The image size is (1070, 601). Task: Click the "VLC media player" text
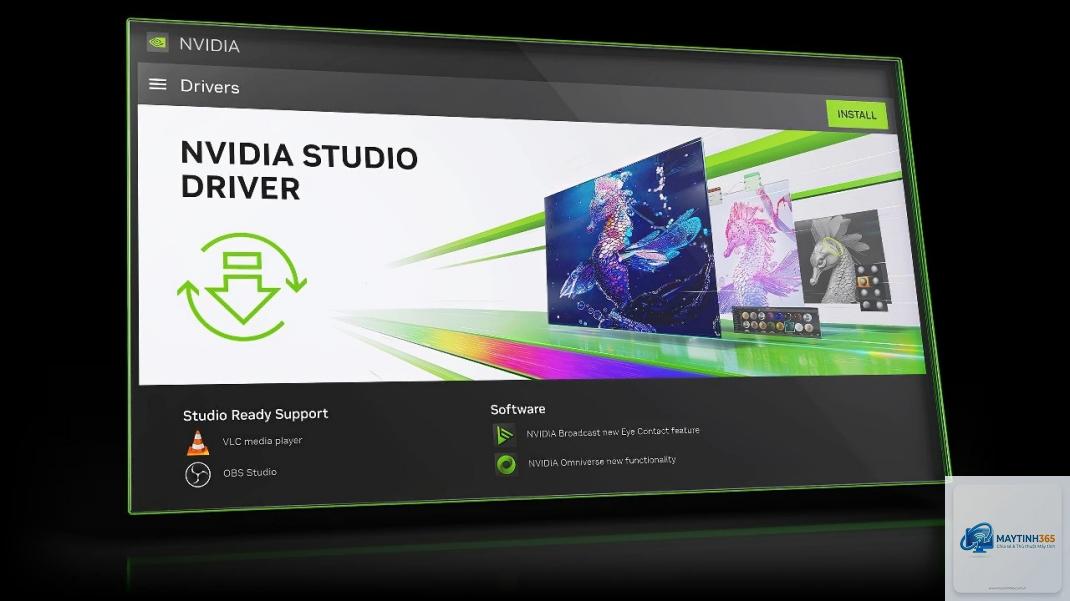click(x=262, y=441)
